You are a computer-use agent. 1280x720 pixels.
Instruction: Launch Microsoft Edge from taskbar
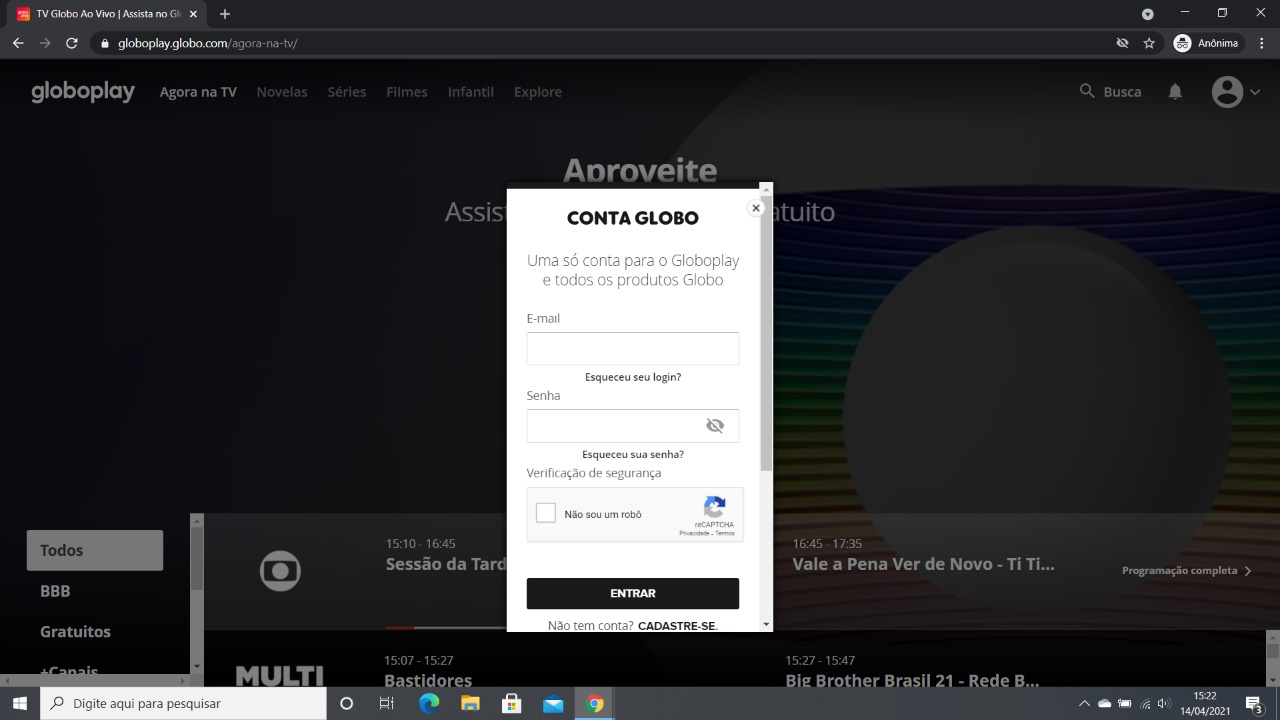coord(429,704)
